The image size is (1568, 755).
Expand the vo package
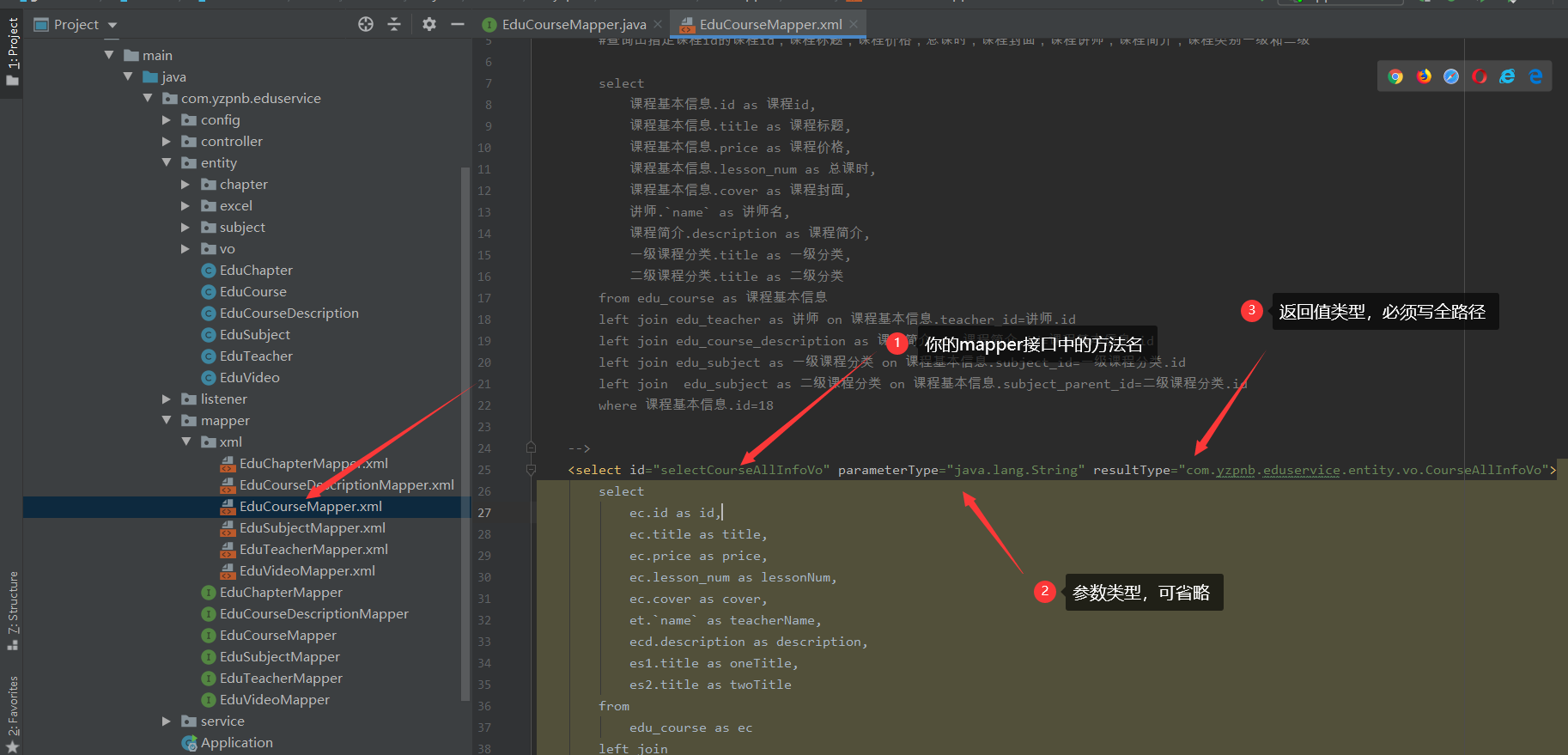(x=185, y=248)
